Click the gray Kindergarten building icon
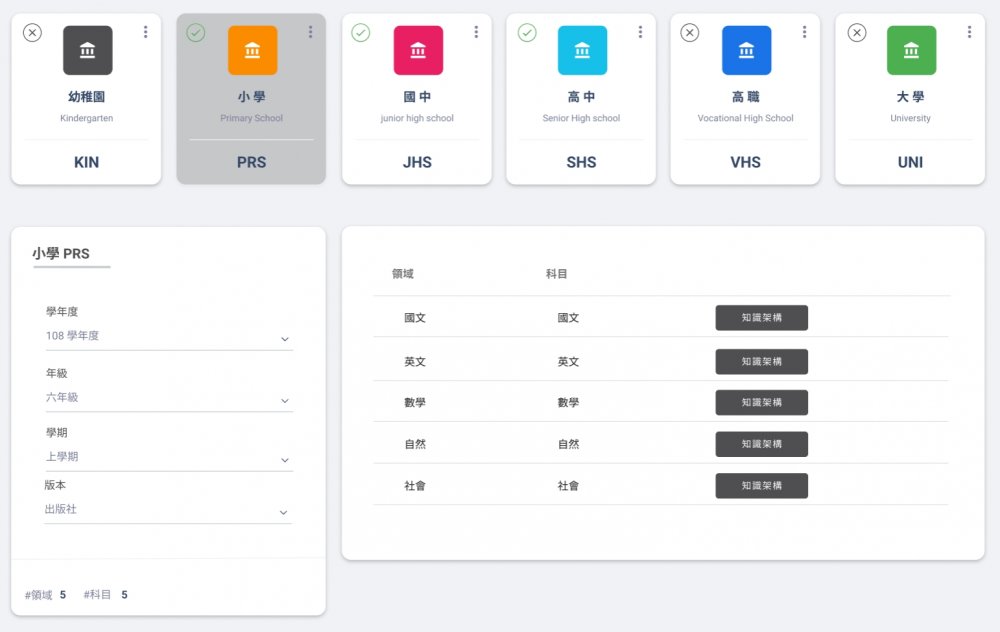This screenshot has width=1000, height=632. point(87,50)
